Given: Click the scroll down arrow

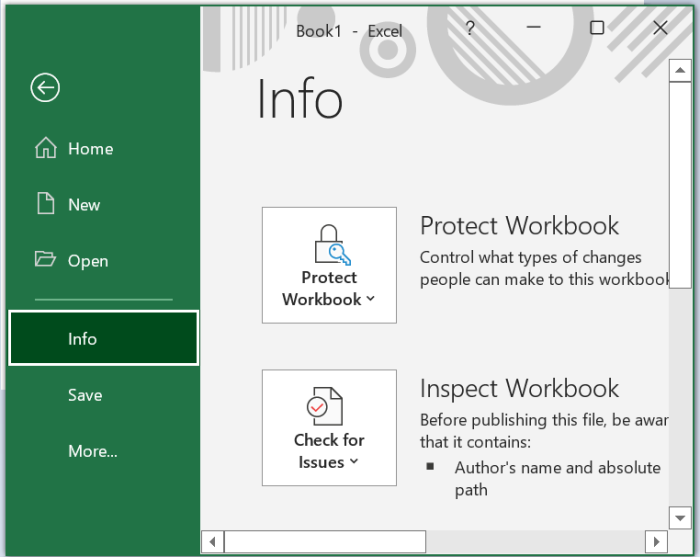Looking at the screenshot, I should pyautogui.click(x=680, y=518).
